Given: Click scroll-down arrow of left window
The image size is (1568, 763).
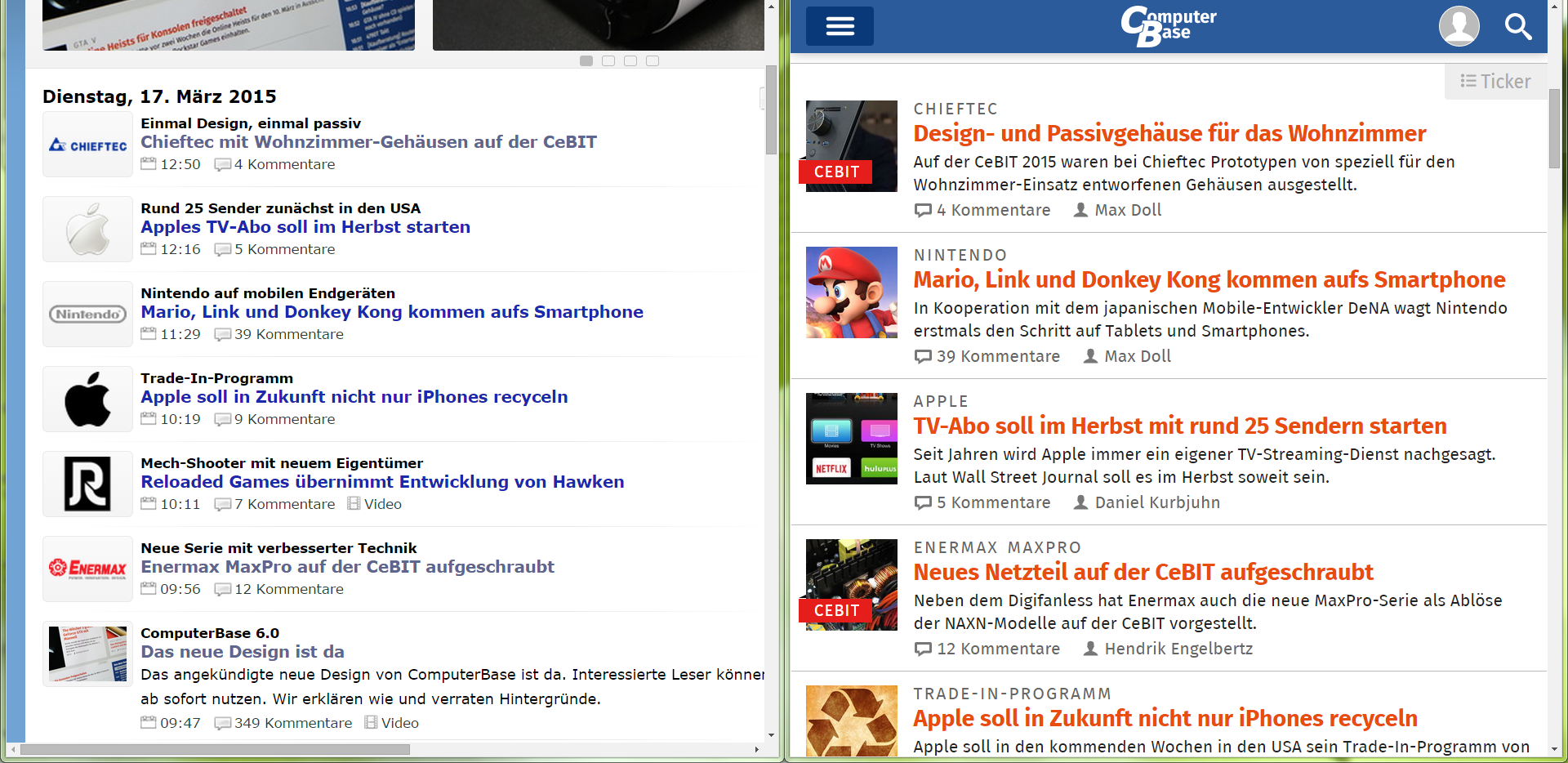Looking at the screenshot, I should tap(771, 736).
